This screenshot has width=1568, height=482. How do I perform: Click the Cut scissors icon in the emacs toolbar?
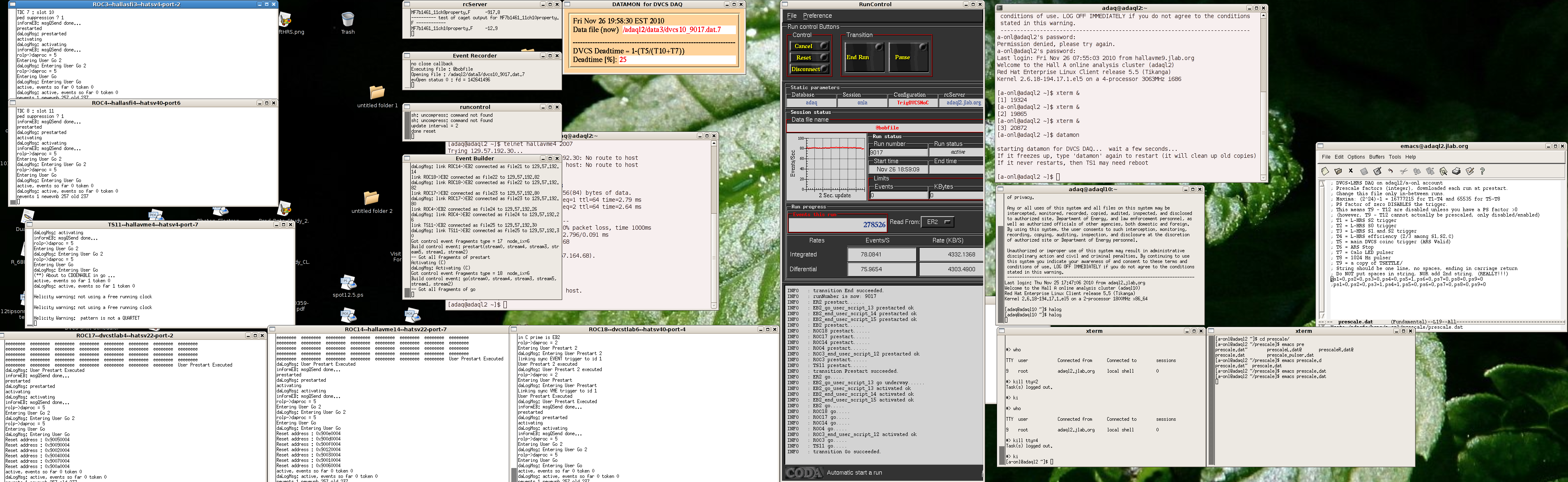pos(1404,171)
